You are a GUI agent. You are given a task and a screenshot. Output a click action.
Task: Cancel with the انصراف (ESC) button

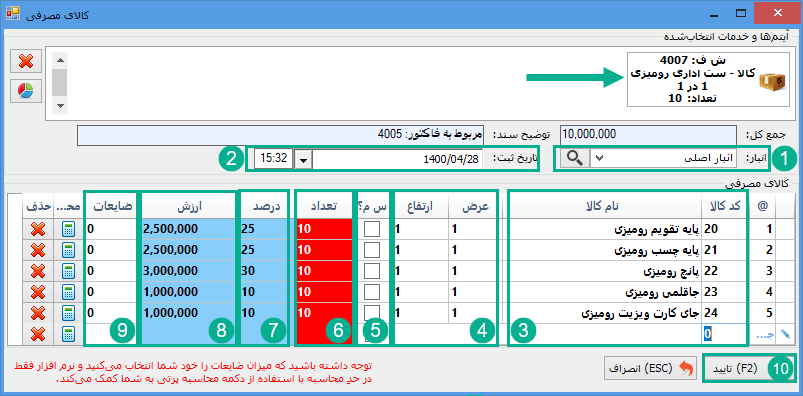pyautogui.click(x=650, y=368)
